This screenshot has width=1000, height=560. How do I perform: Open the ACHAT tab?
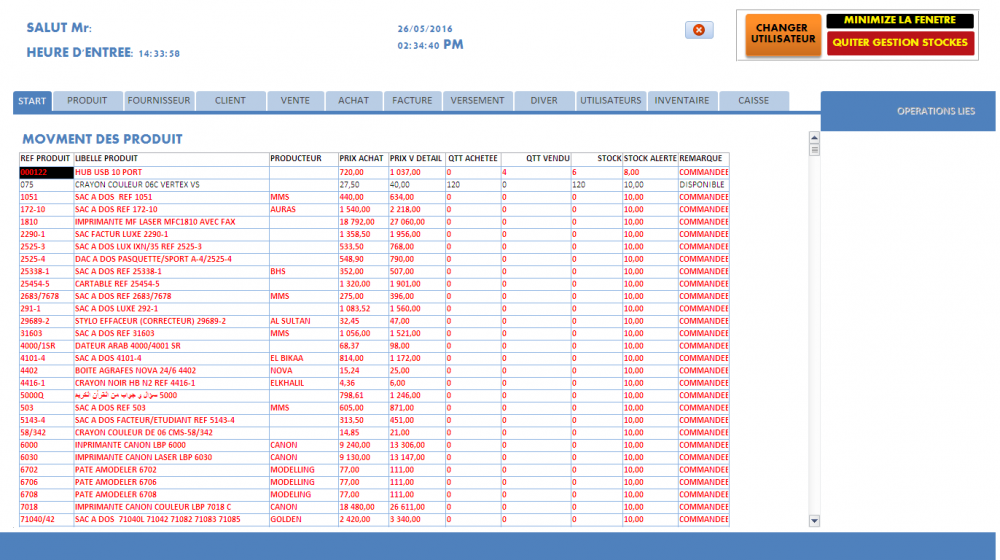point(353,101)
